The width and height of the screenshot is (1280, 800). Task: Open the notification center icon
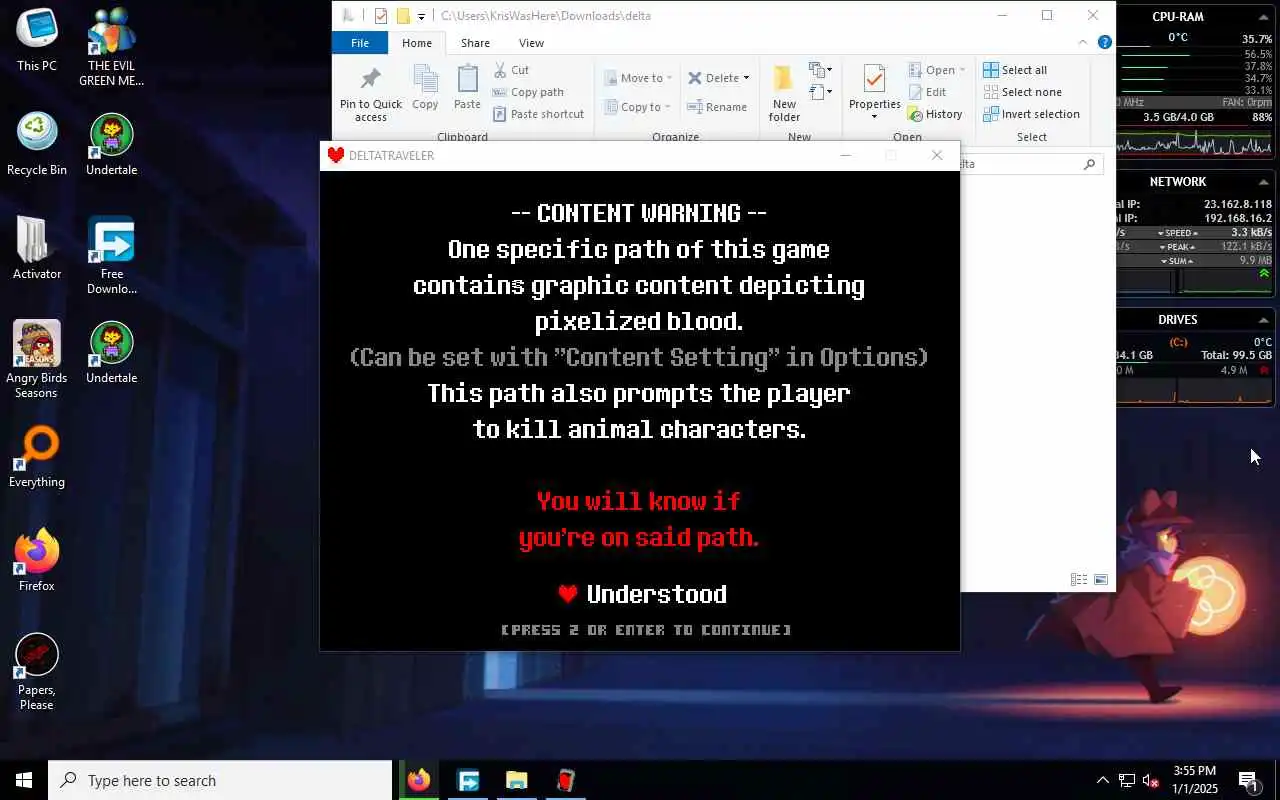coord(1248,781)
